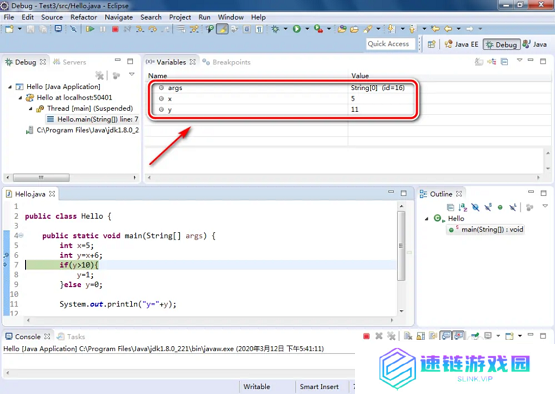555x394 pixels.
Task: Click the red Terminate icon in Console
Action: point(366,336)
